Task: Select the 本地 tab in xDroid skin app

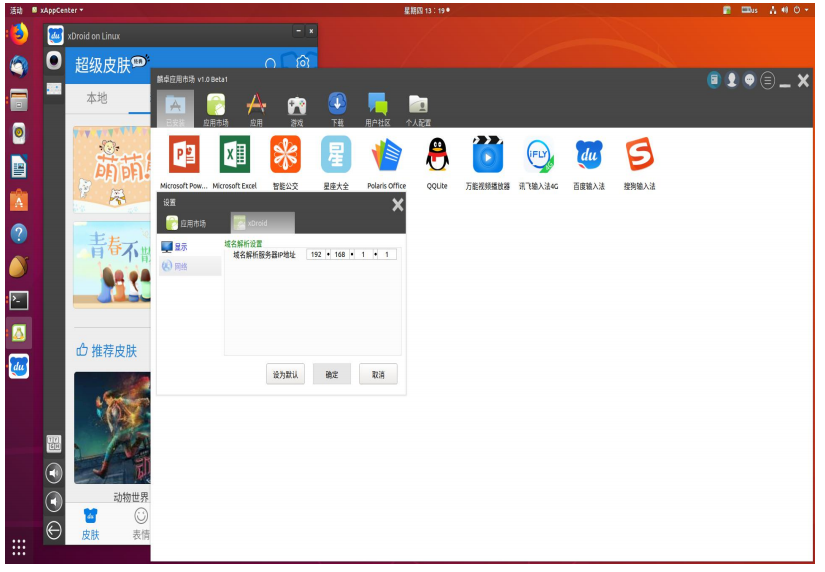Action: [97, 98]
